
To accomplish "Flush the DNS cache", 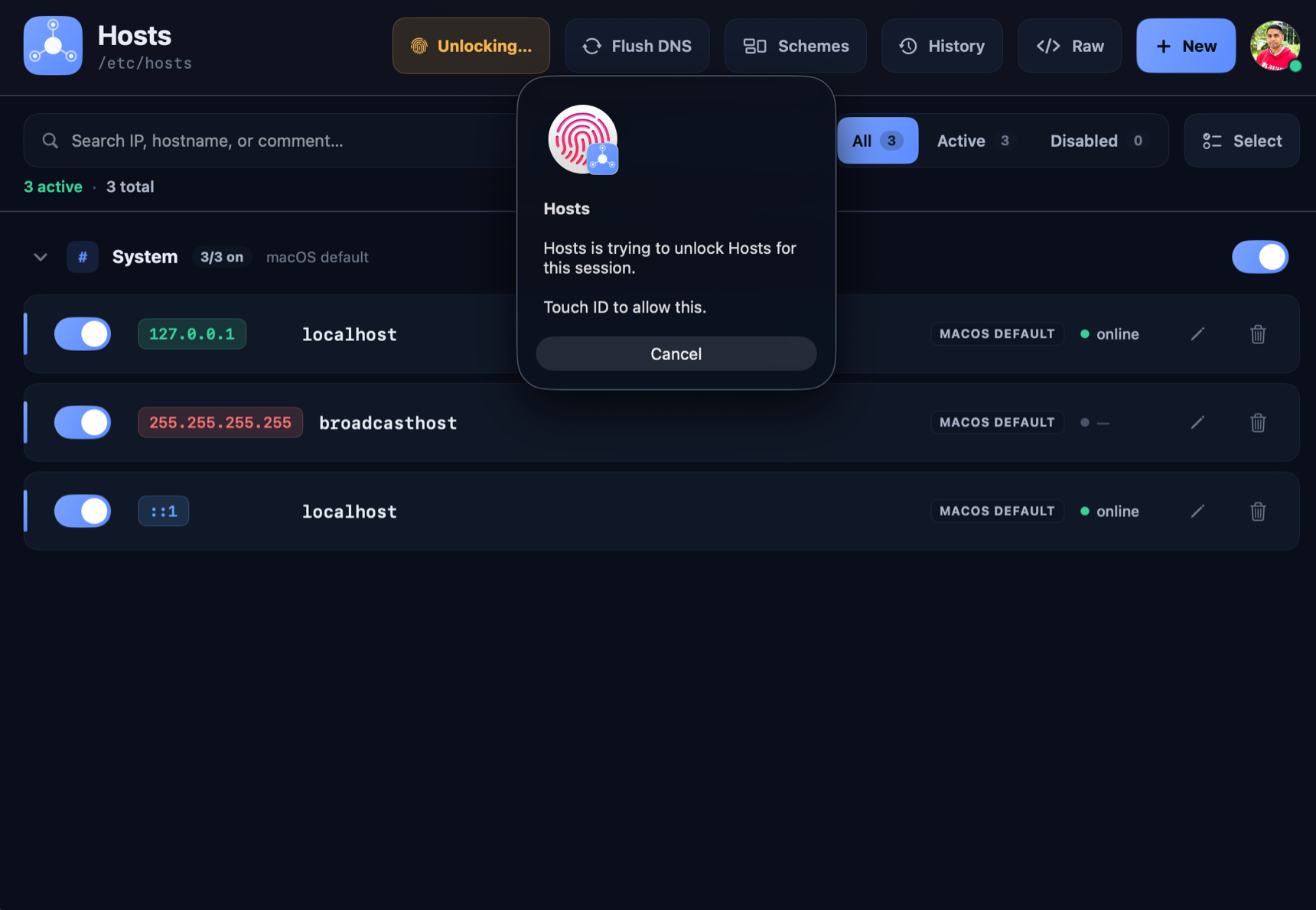I will (637, 46).
